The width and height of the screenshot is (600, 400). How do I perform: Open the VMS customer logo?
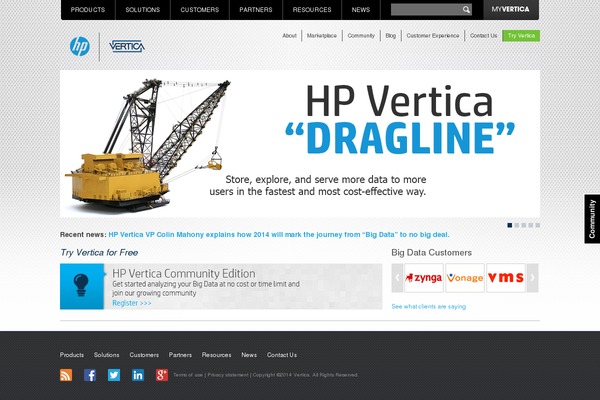tap(506, 278)
